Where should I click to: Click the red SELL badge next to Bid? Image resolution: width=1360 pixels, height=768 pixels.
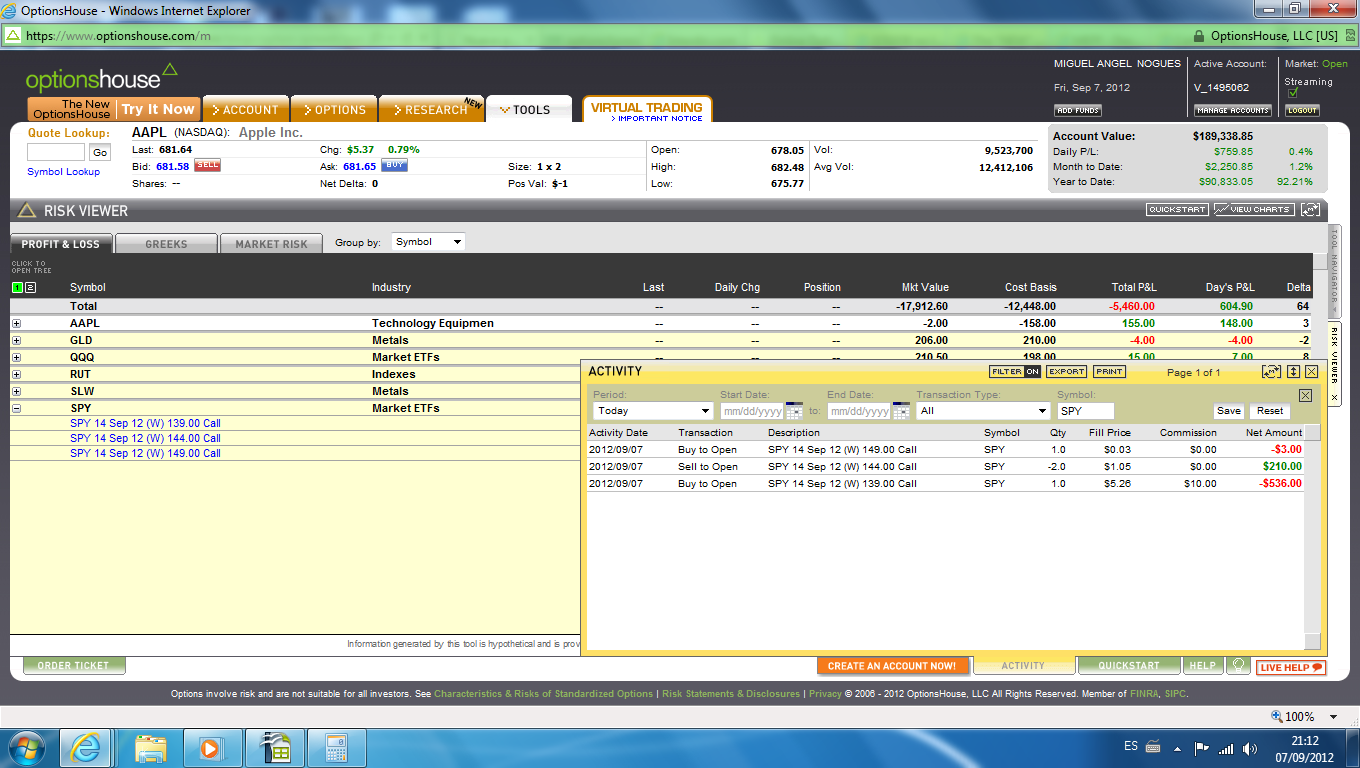(x=207, y=166)
